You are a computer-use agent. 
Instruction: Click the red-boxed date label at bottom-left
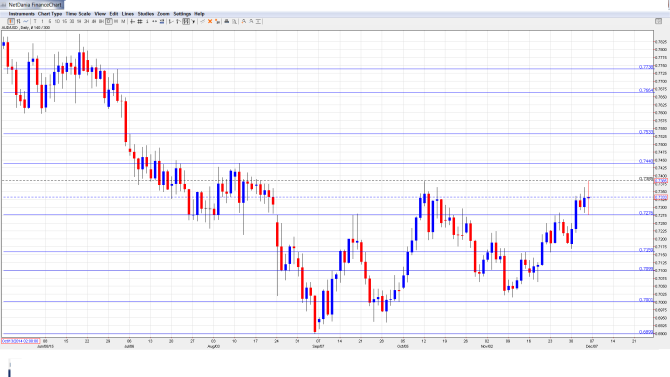coord(20,341)
